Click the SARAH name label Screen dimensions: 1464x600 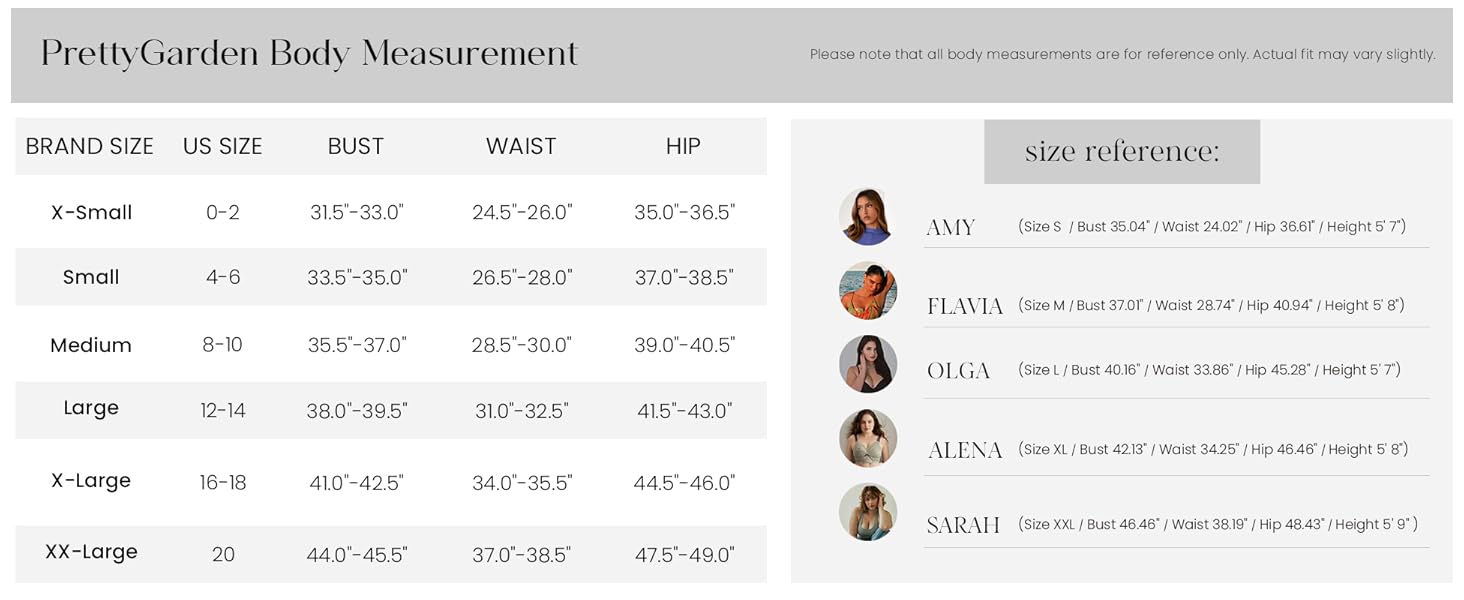point(962,526)
